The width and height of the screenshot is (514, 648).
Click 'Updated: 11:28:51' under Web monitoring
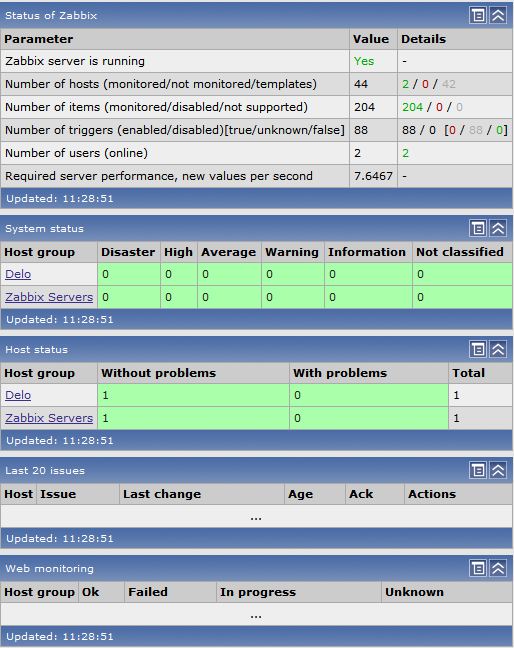(x=59, y=637)
